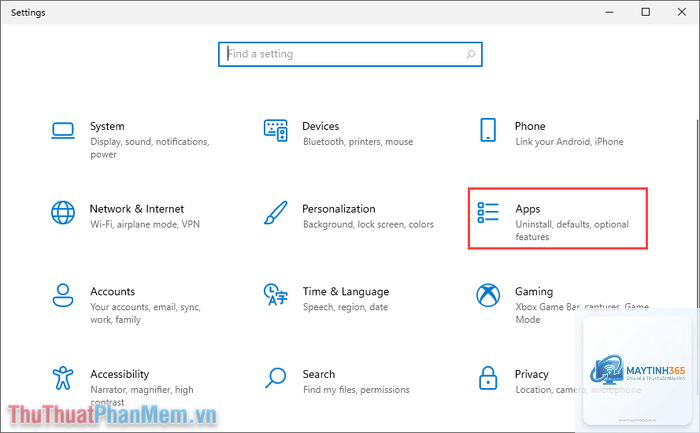Screen dimensions: 700x433
Task: Open the Phone icon
Action: 488,130
